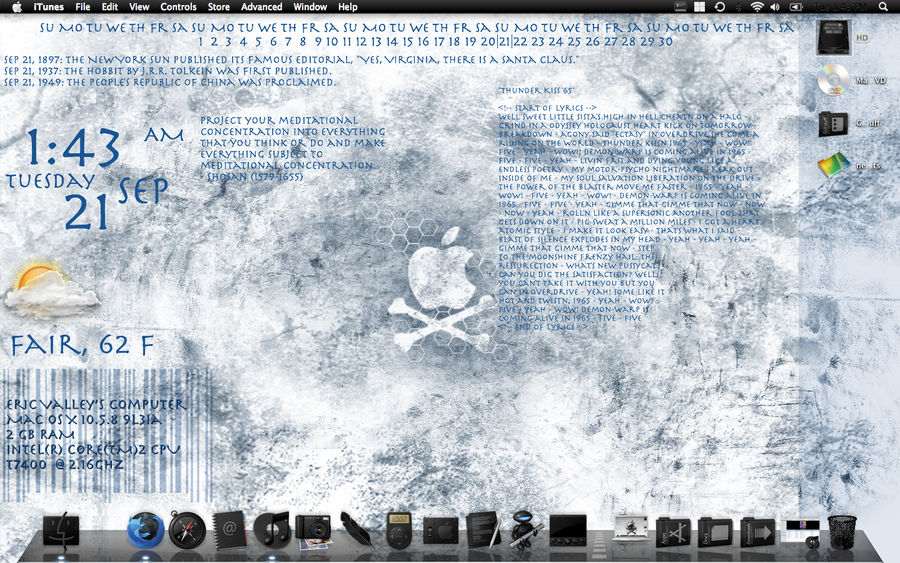Open the HD hard drive desktop icon
Screen dimensions: 900x563
(x=834, y=37)
